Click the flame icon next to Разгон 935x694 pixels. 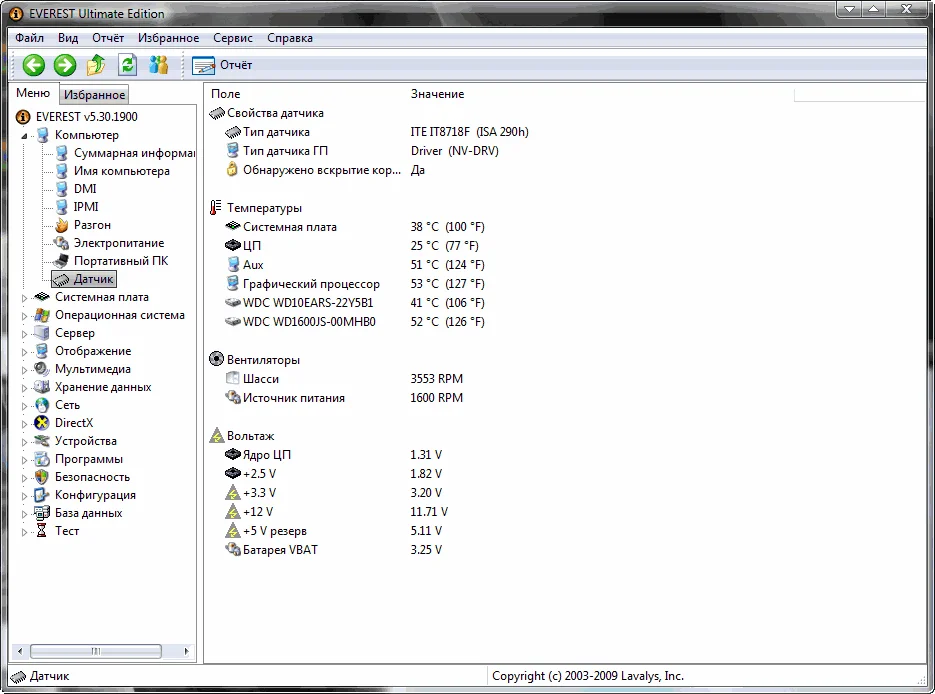point(61,225)
